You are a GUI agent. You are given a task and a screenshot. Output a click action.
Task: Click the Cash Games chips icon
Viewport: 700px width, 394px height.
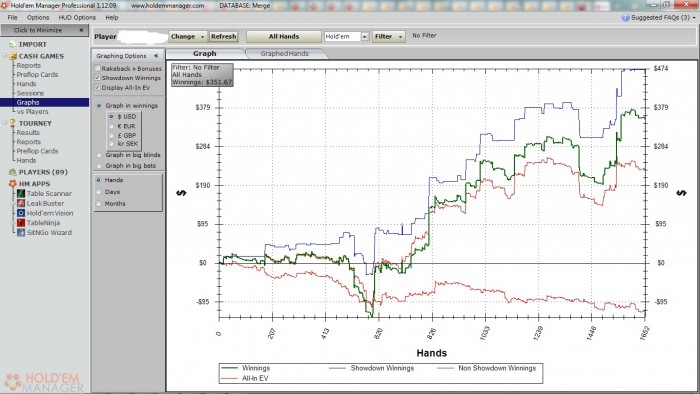point(13,56)
